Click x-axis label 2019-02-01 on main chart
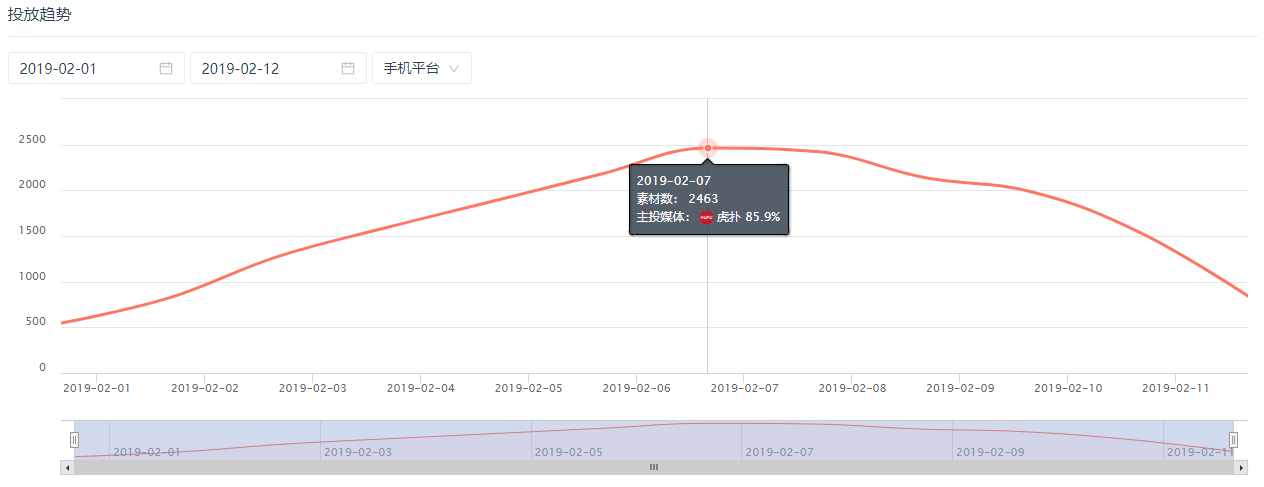1264x487 pixels. pos(97,387)
